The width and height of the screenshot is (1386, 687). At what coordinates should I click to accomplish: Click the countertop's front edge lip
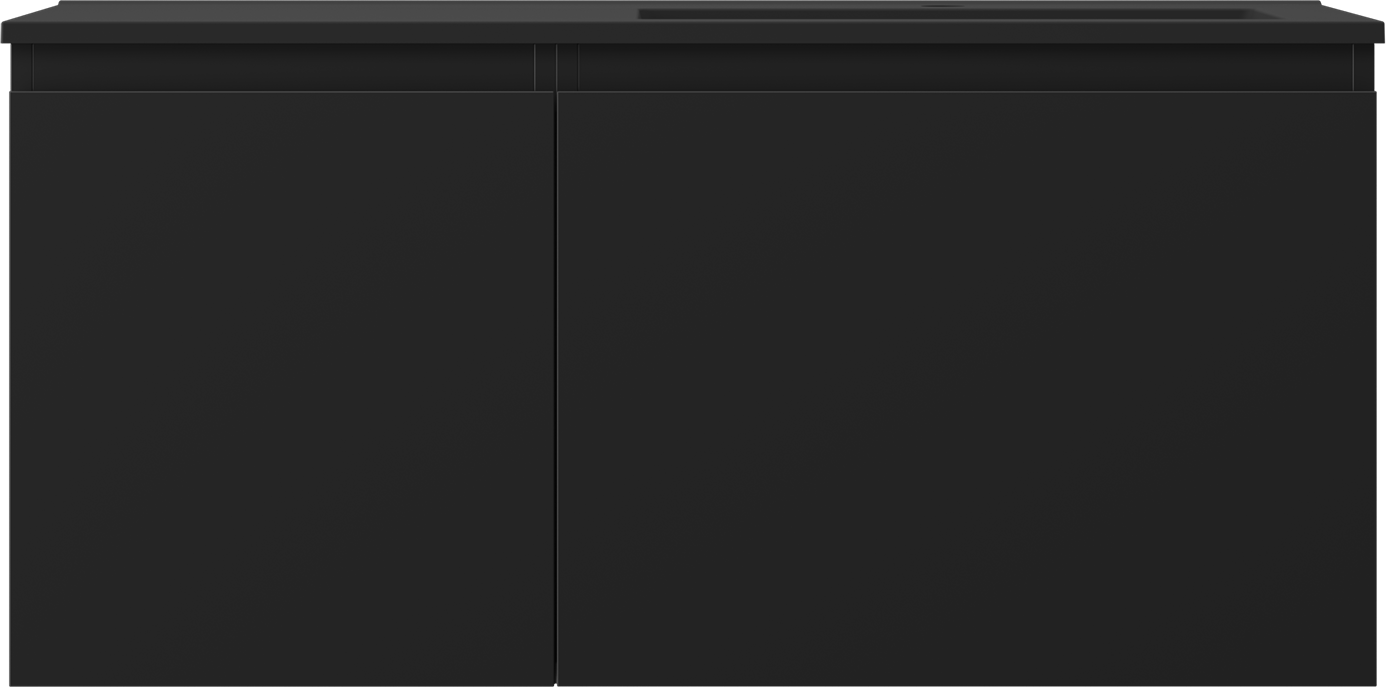point(692,33)
